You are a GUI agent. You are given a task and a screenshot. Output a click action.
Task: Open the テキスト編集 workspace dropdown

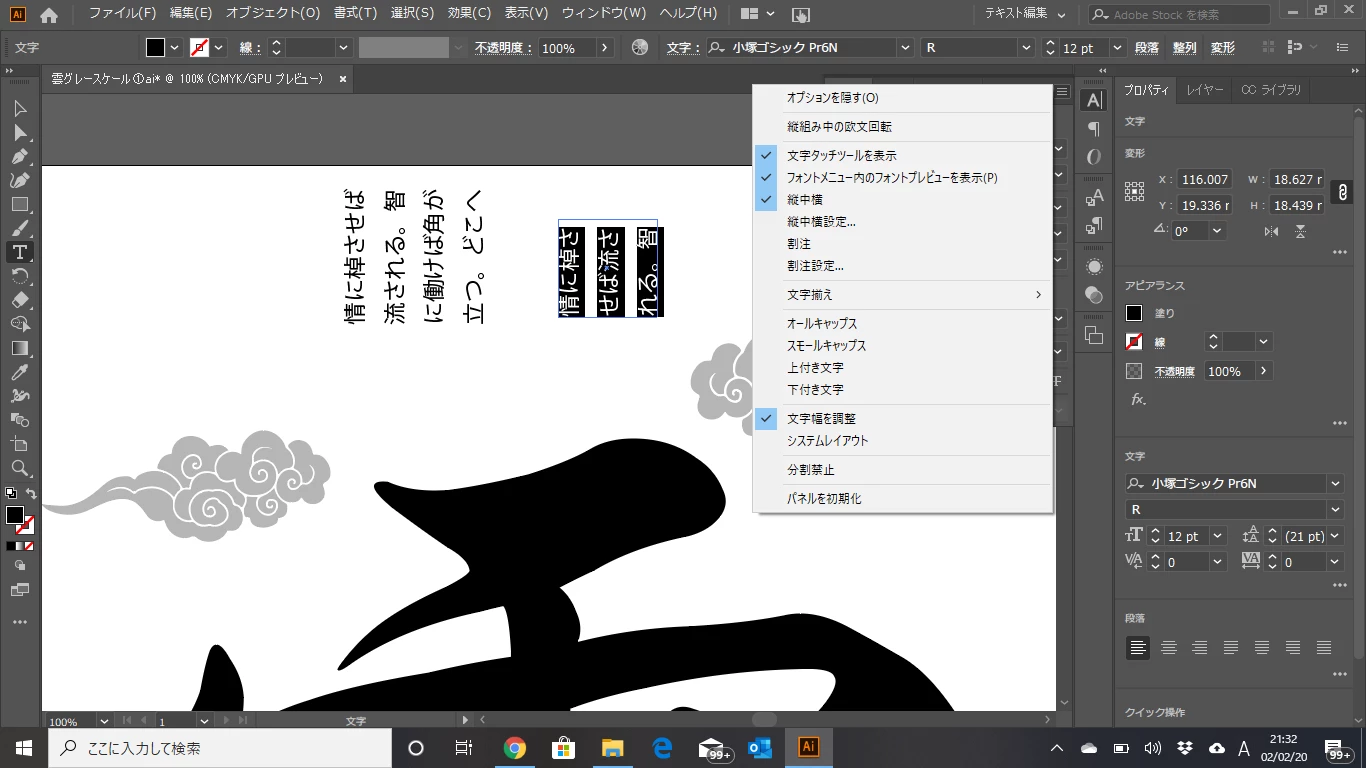point(1026,14)
